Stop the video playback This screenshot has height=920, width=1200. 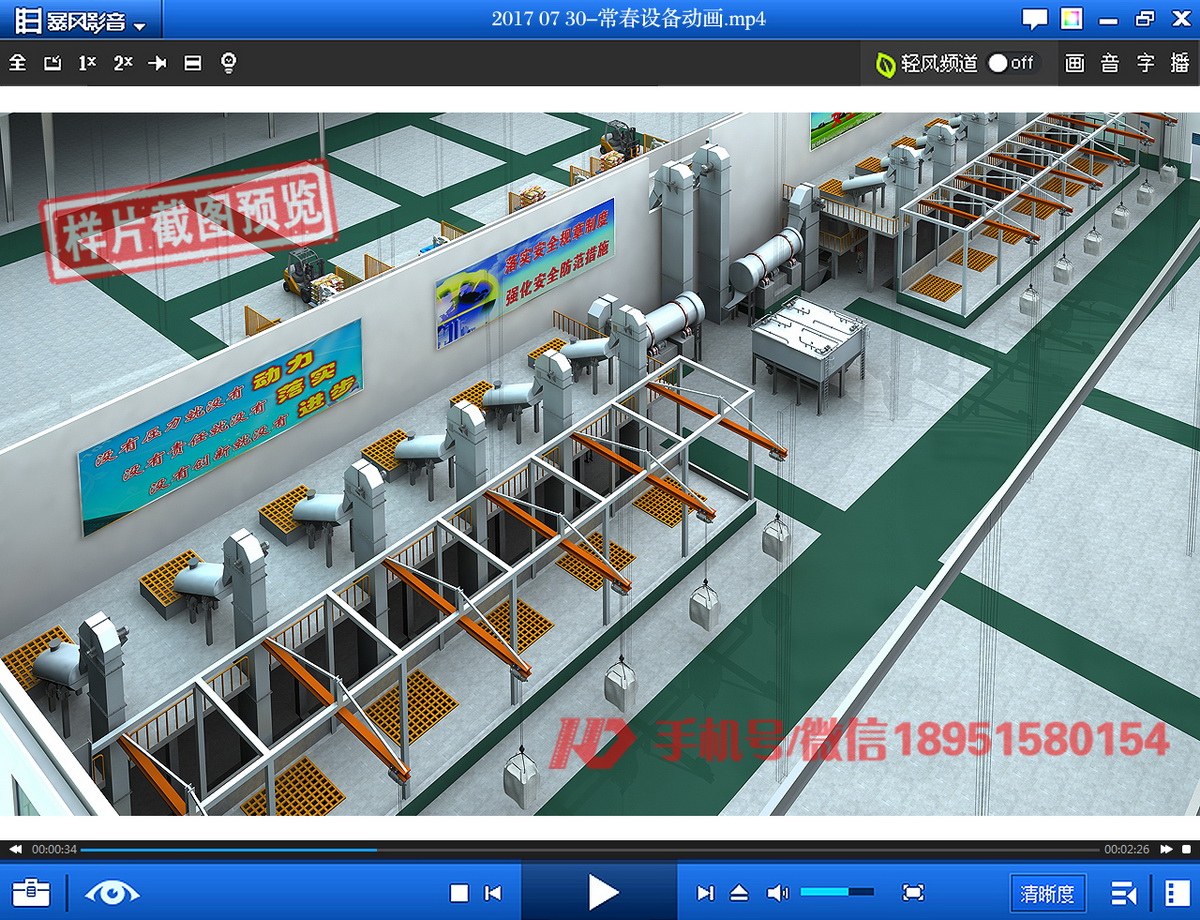click(x=459, y=893)
